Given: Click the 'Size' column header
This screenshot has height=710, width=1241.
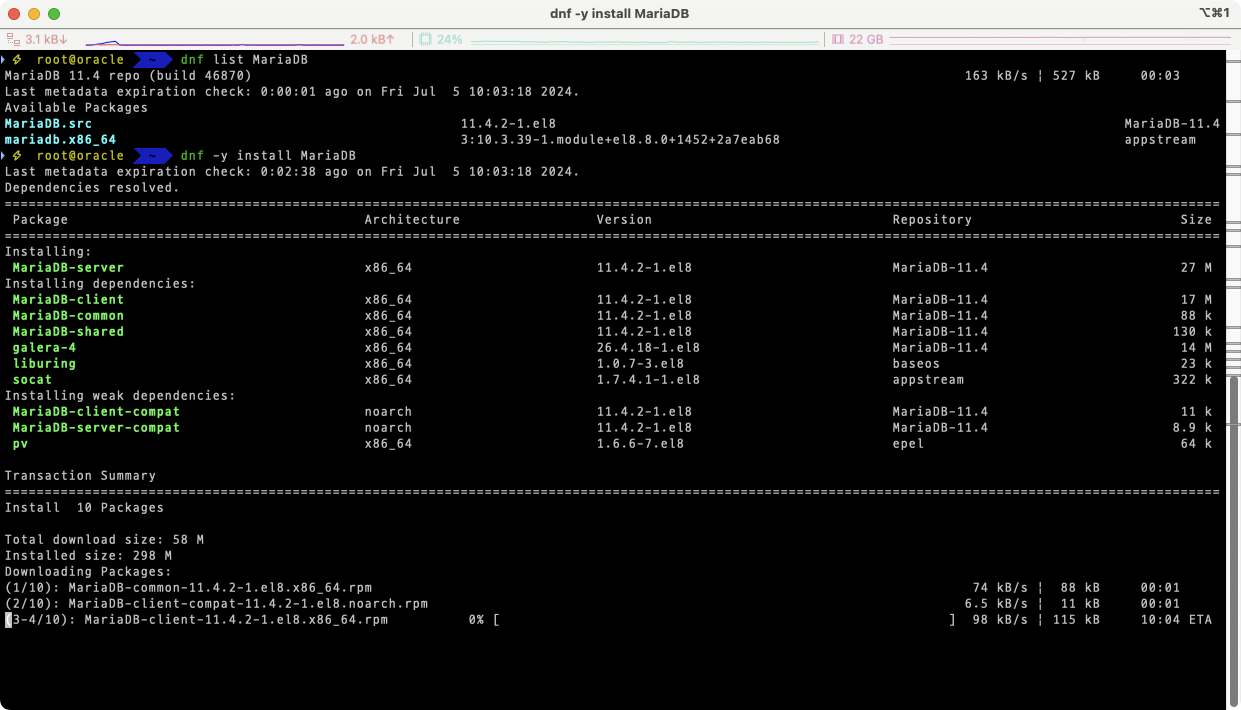Looking at the screenshot, I should [x=1196, y=220].
